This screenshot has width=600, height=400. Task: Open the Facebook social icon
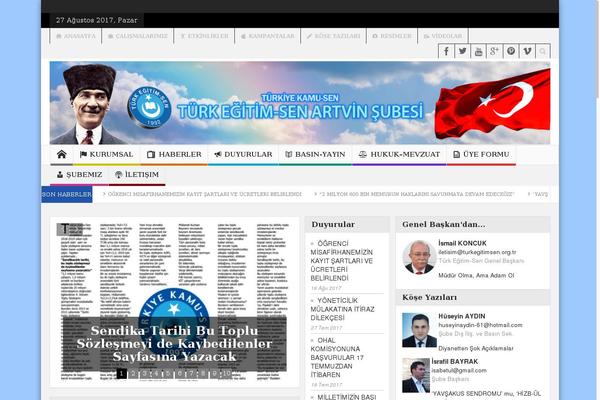coord(446,51)
